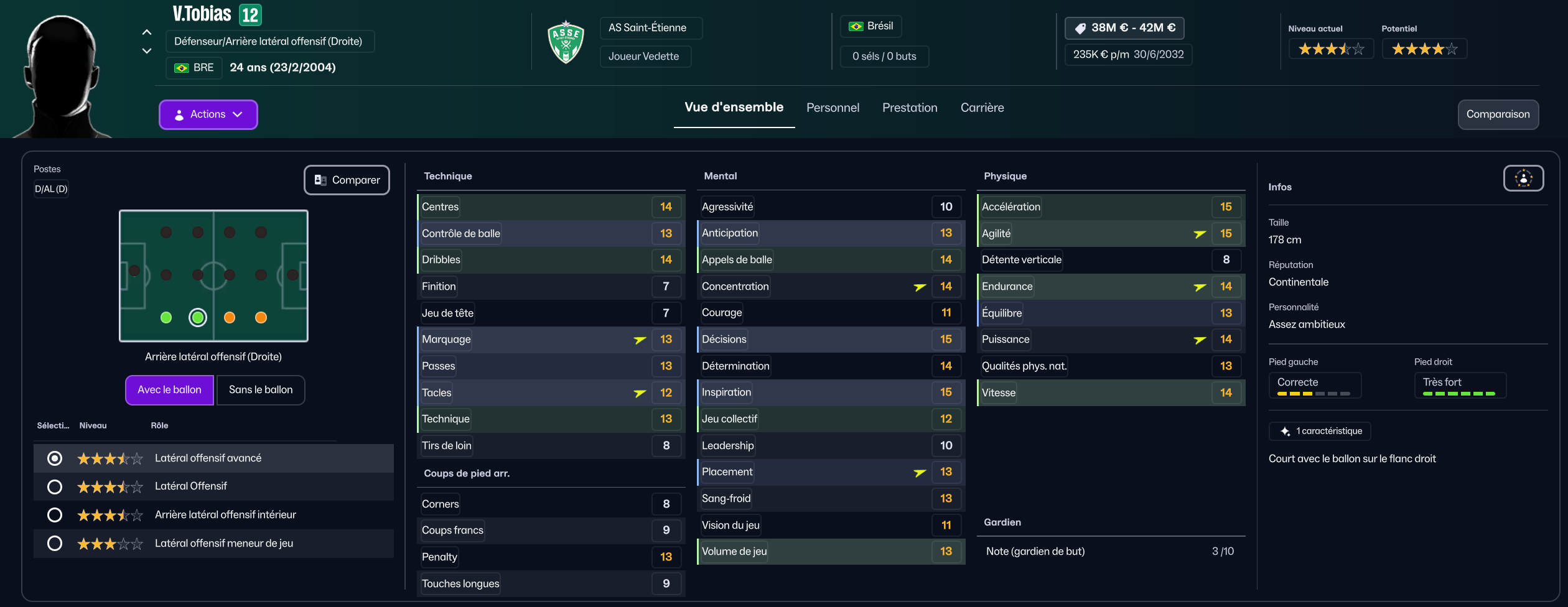Click the highlighted right-back position dot on pitch

pyautogui.click(x=198, y=318)
